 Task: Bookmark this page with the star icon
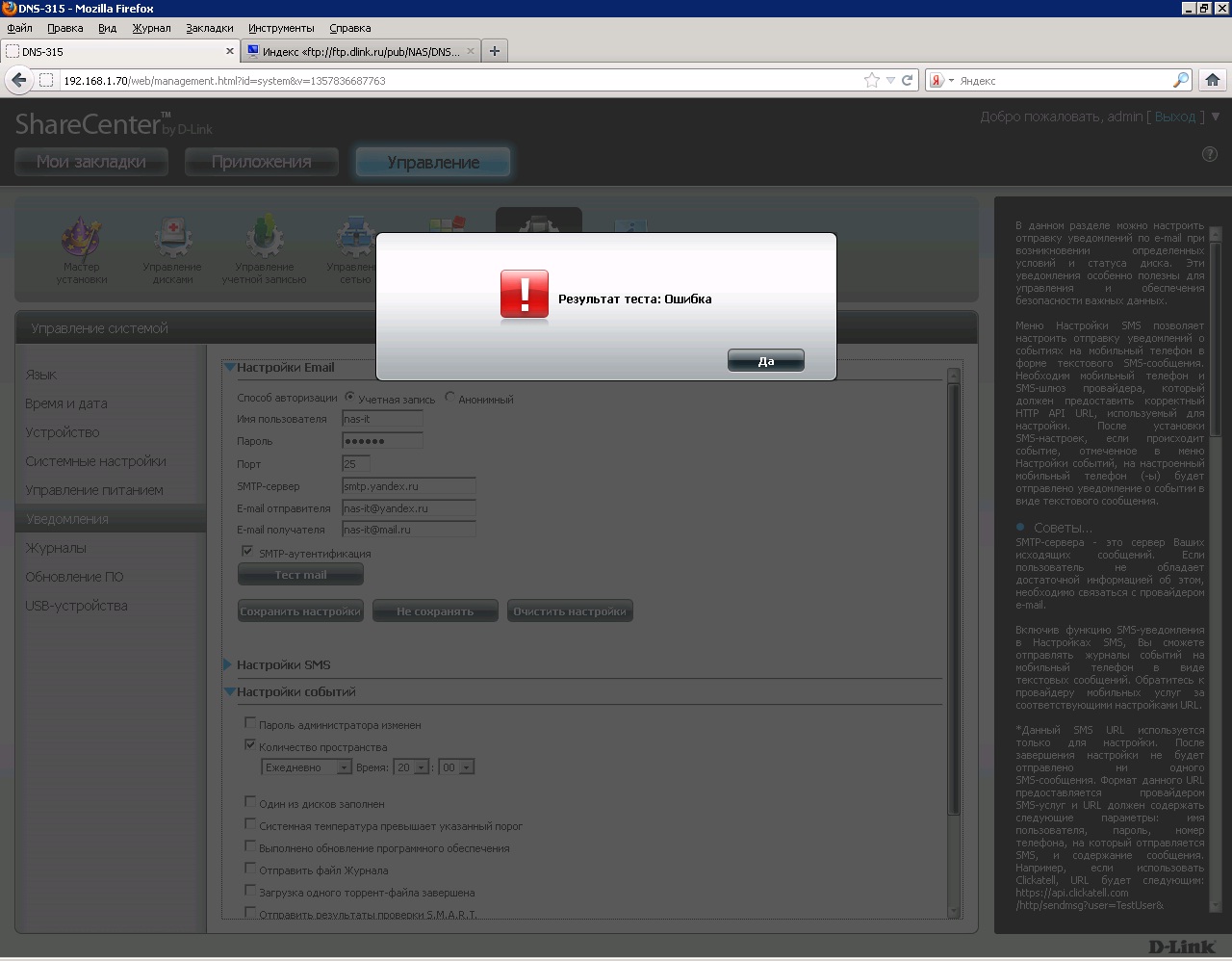click(872, 81)
